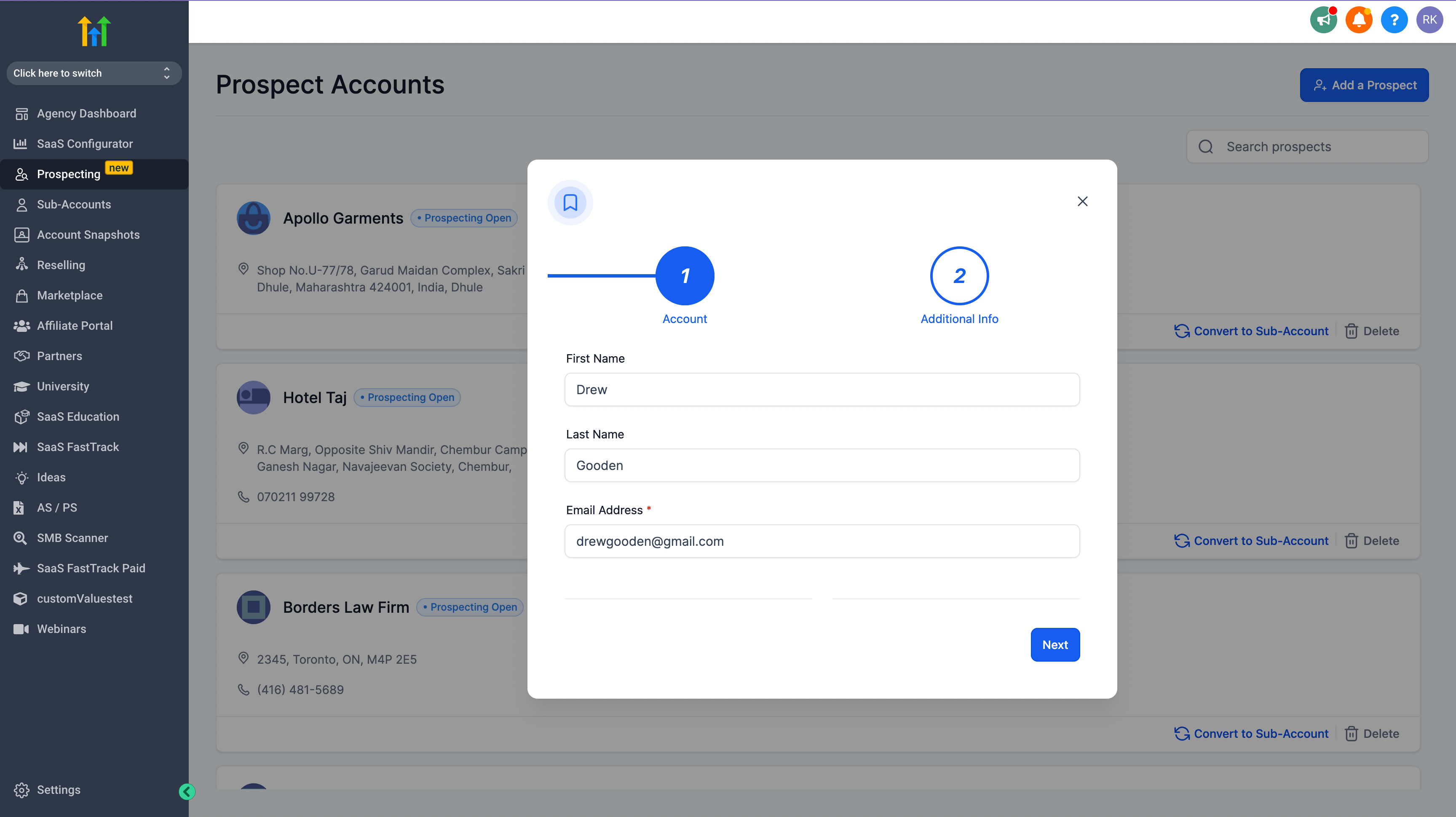Expand the 'Click here to switch' account selector
The image size is (1456, 817).
point(94,73)
